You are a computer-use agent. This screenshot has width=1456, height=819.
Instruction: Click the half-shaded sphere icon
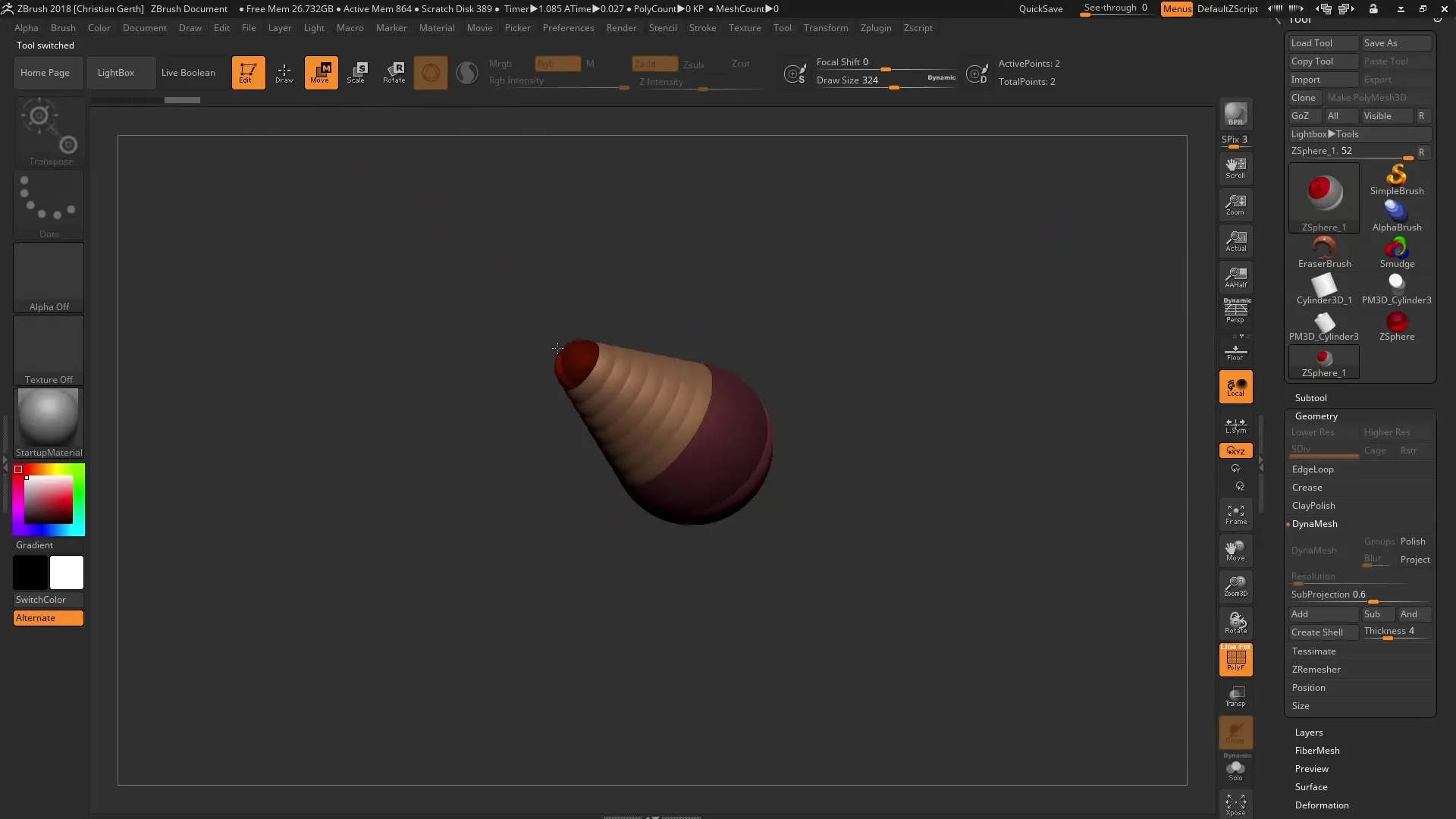[467, 73]
